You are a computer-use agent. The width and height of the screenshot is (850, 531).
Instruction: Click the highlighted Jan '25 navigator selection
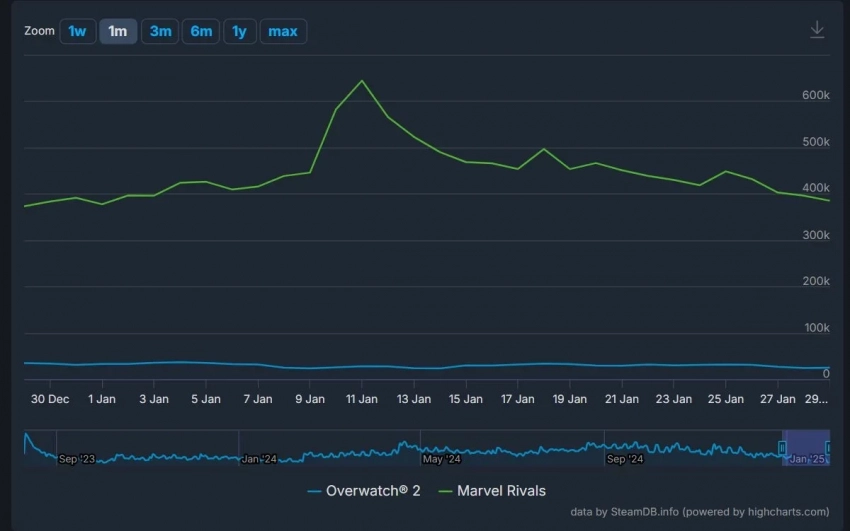point(806,447)
